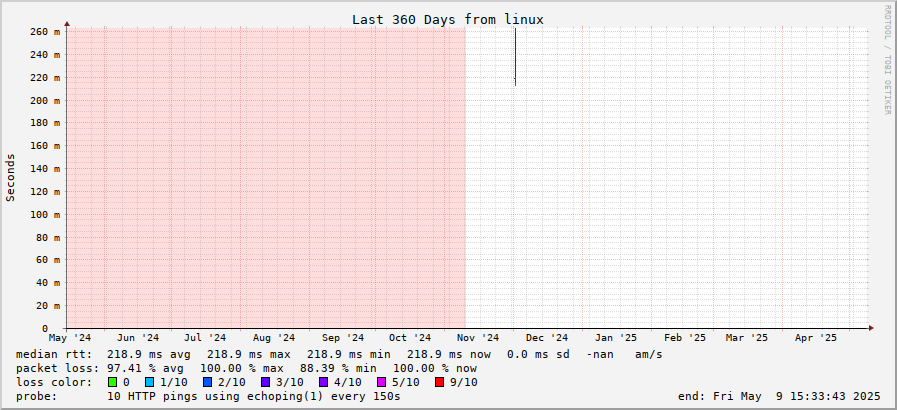Image resolution: width=897 pixels, height=410 pixels.
Task: Click the "218.9 ms avg" rtt value
Action: tap(149, 355)
